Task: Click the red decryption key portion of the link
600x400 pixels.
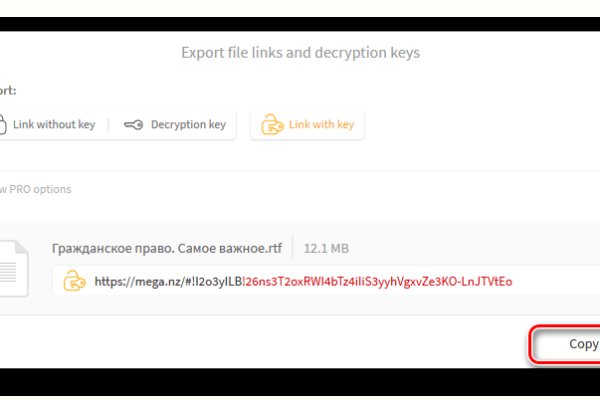Action: pyautogui.click(x=378, y=282)
